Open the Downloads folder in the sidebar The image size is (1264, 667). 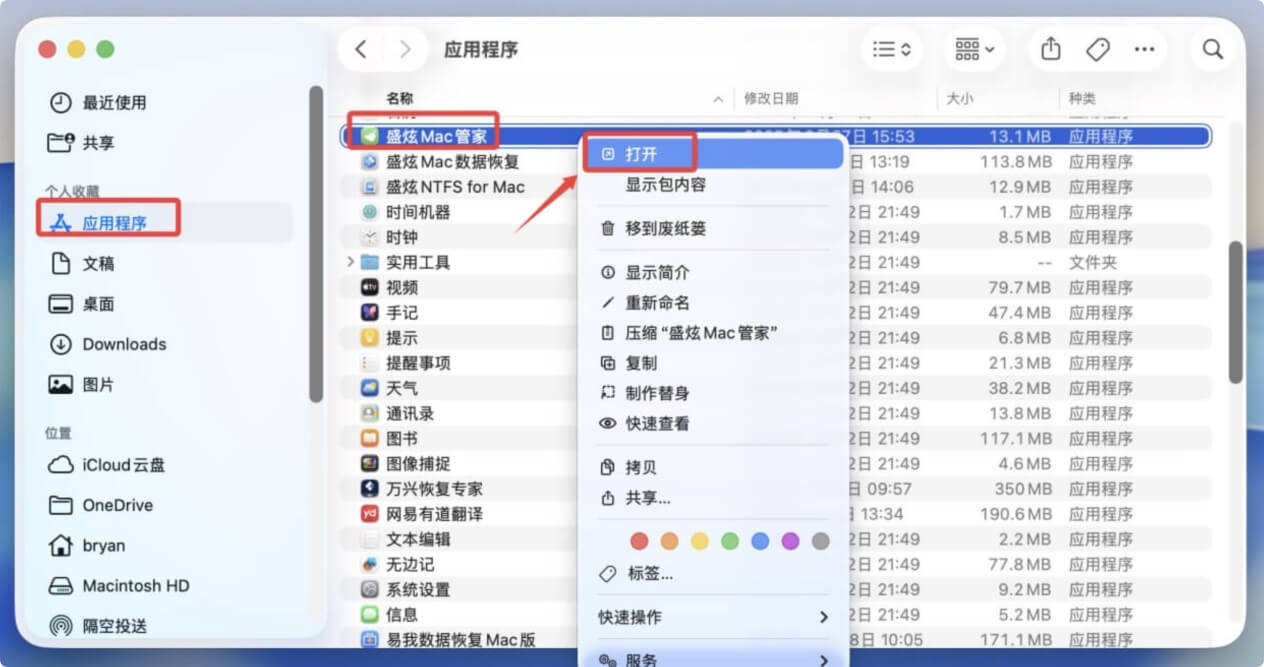pos(123,344)
